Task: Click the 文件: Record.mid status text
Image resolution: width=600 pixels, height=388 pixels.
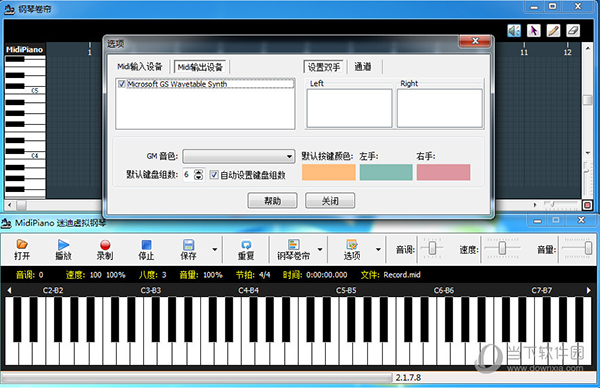Action: coord(390,275)
